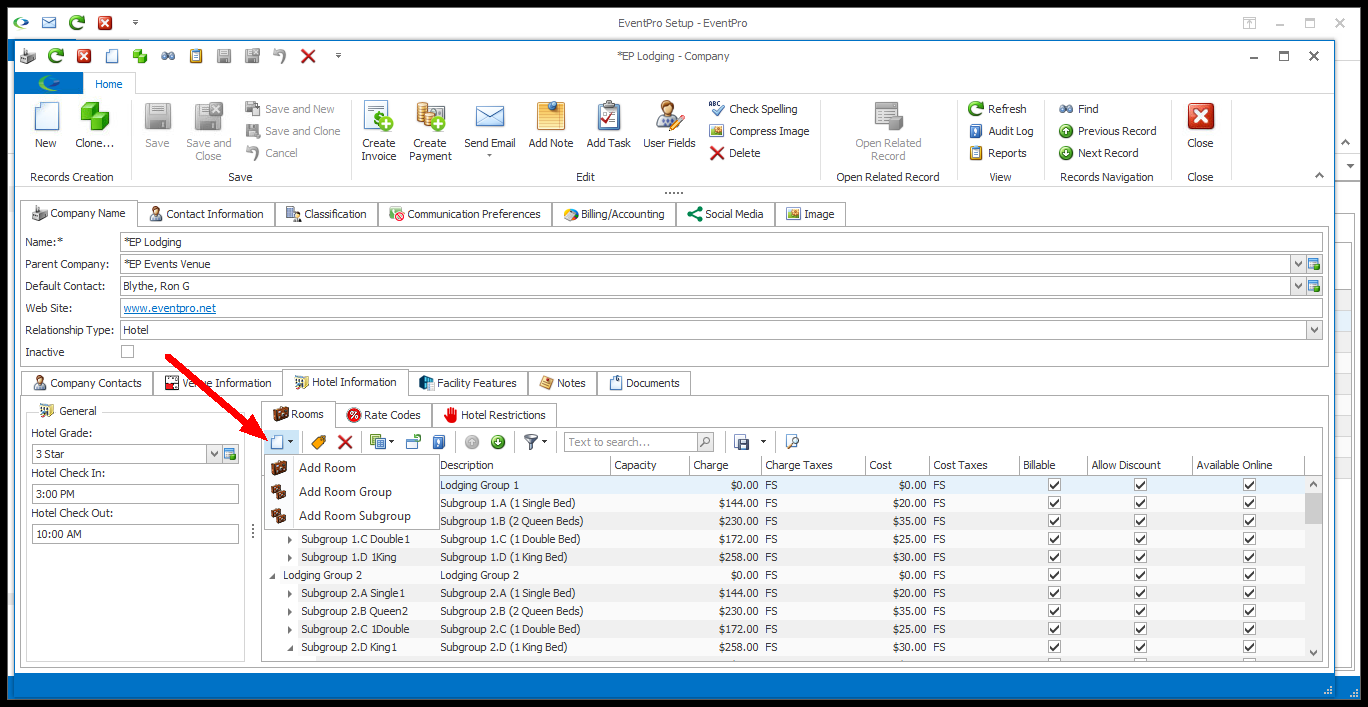Click the binoculars icon in quick access toolbar
Image resolution: width=1368 pixels, height=707 pixels.
[x=168, y=56]
